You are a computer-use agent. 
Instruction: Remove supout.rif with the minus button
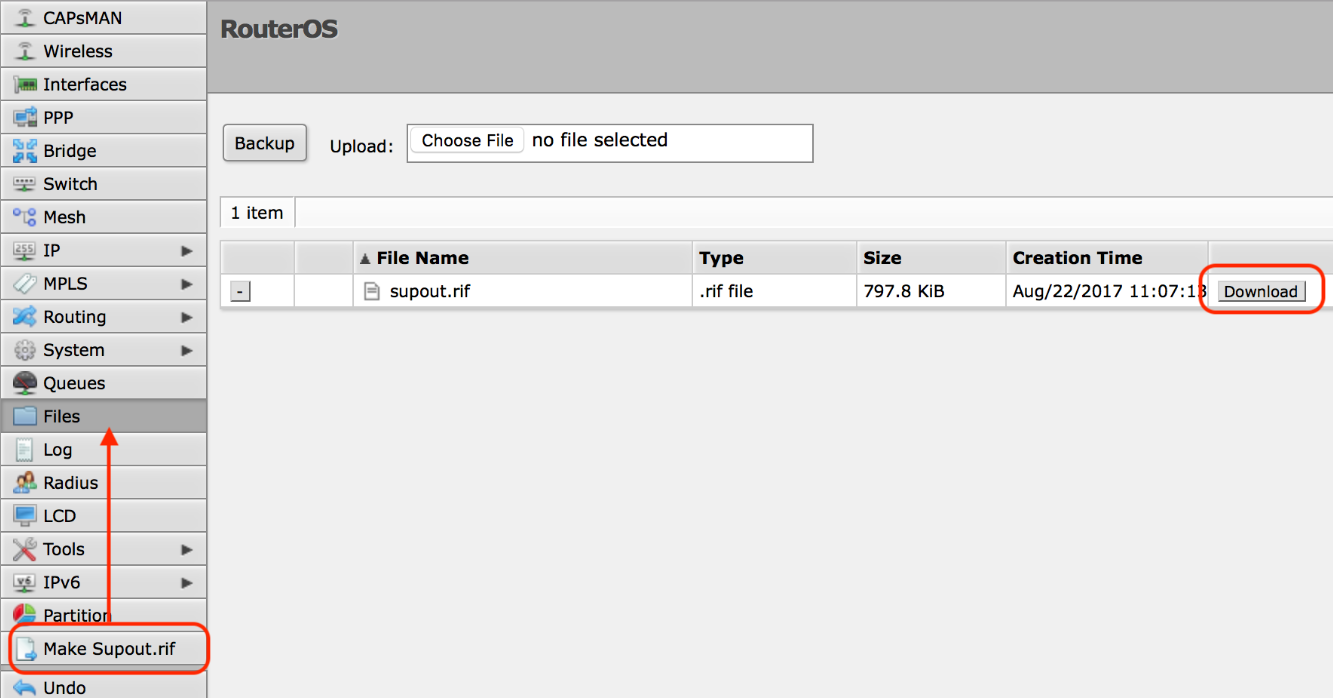(240, 292)
